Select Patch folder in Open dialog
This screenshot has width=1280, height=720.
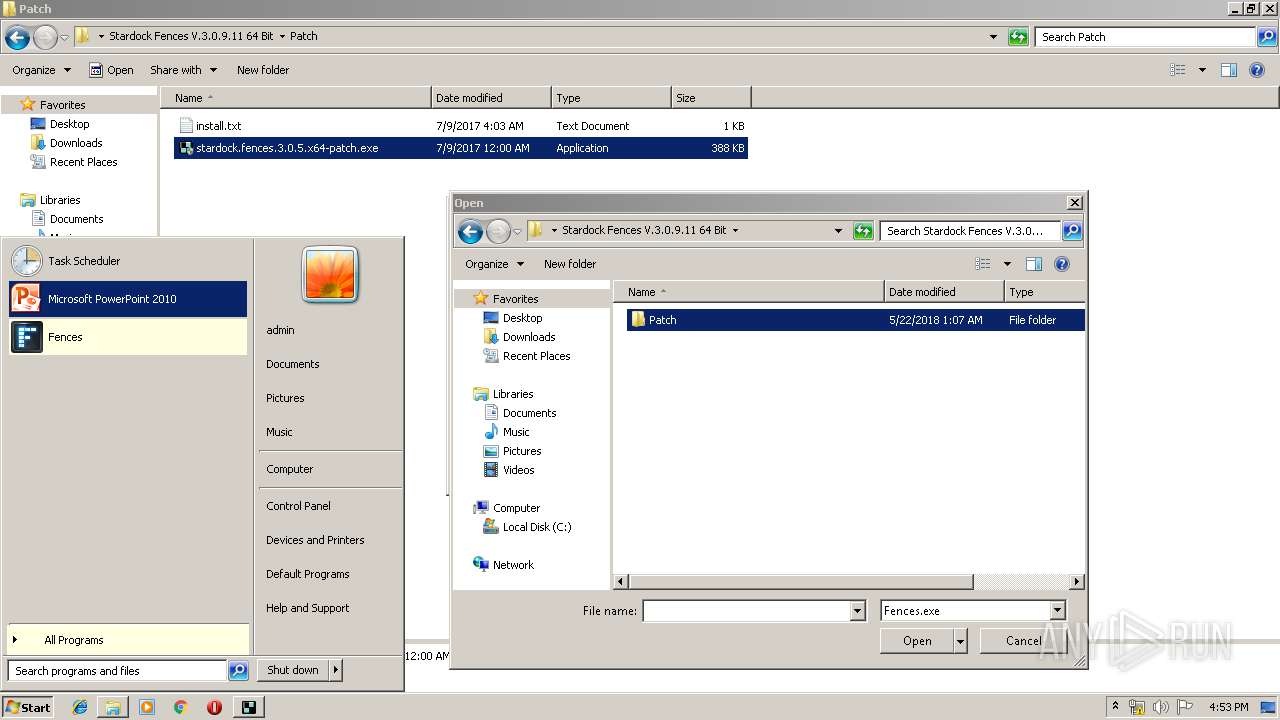click(x=855, y=320)
